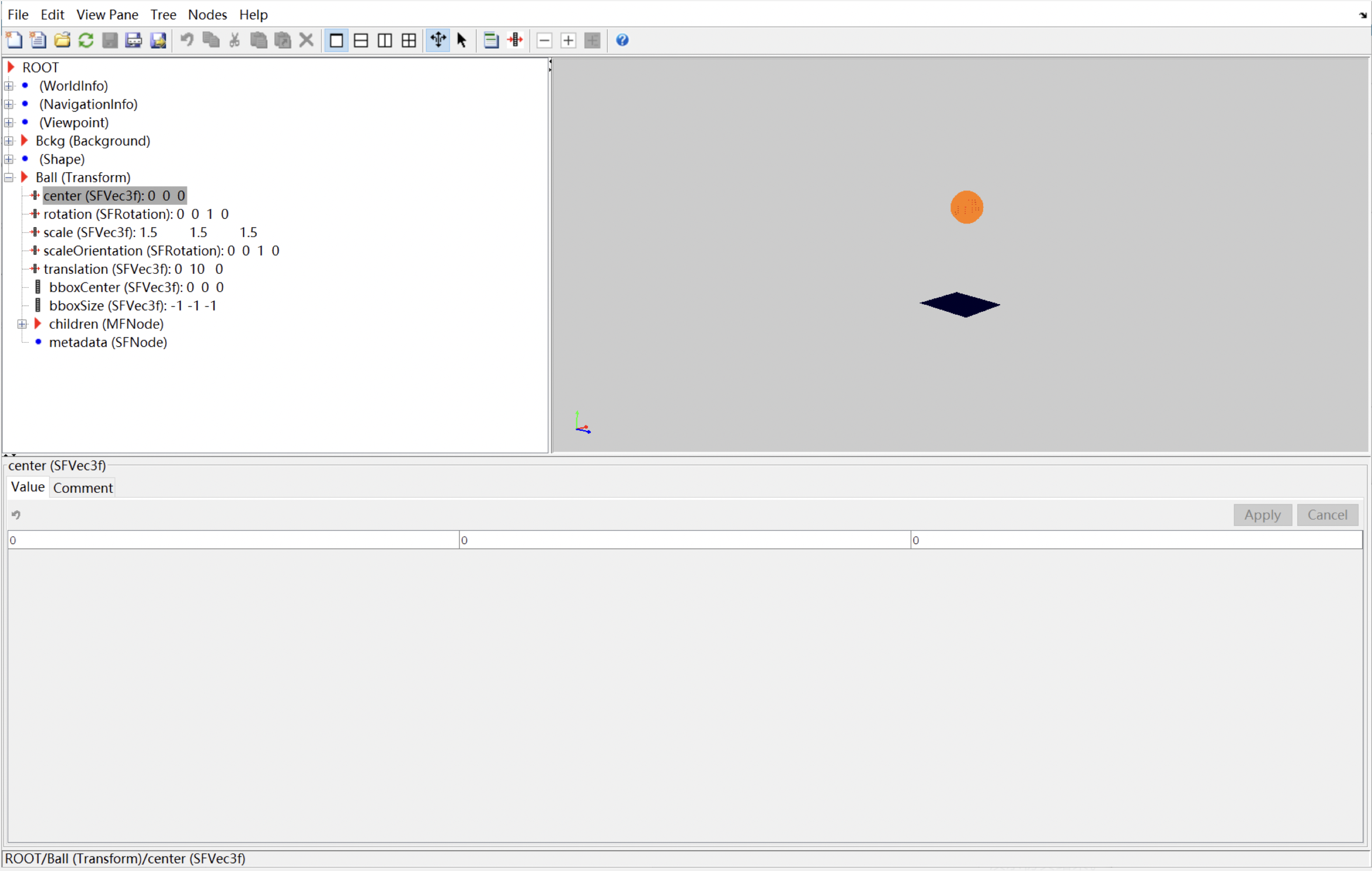Click the blue help question mark icon
1372x871 pixels.
(x=622, y=40)
